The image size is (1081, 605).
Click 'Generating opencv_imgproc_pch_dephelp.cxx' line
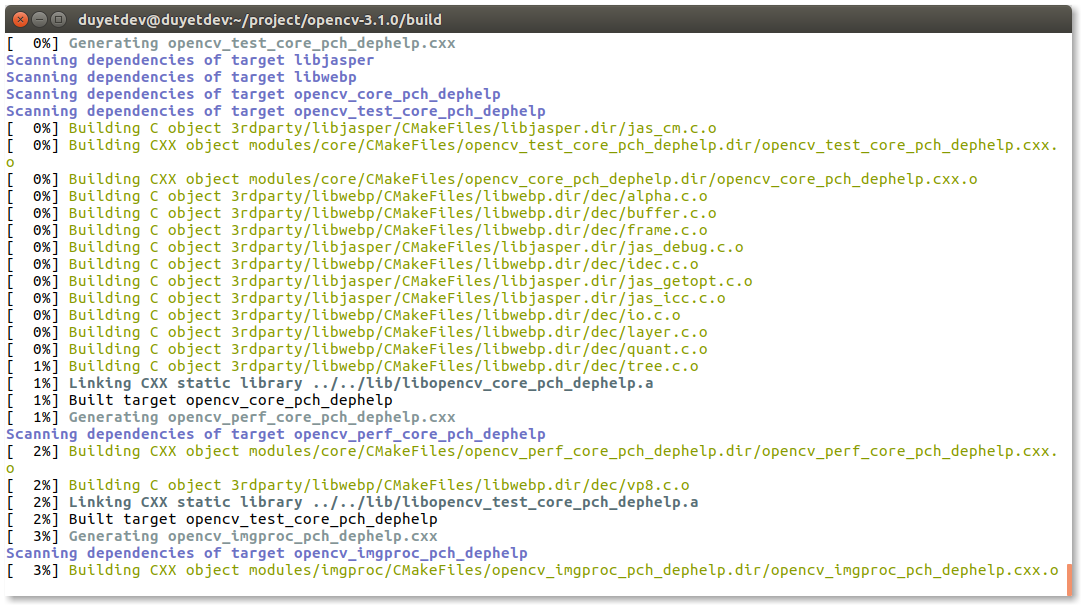(x=222, y=536)
